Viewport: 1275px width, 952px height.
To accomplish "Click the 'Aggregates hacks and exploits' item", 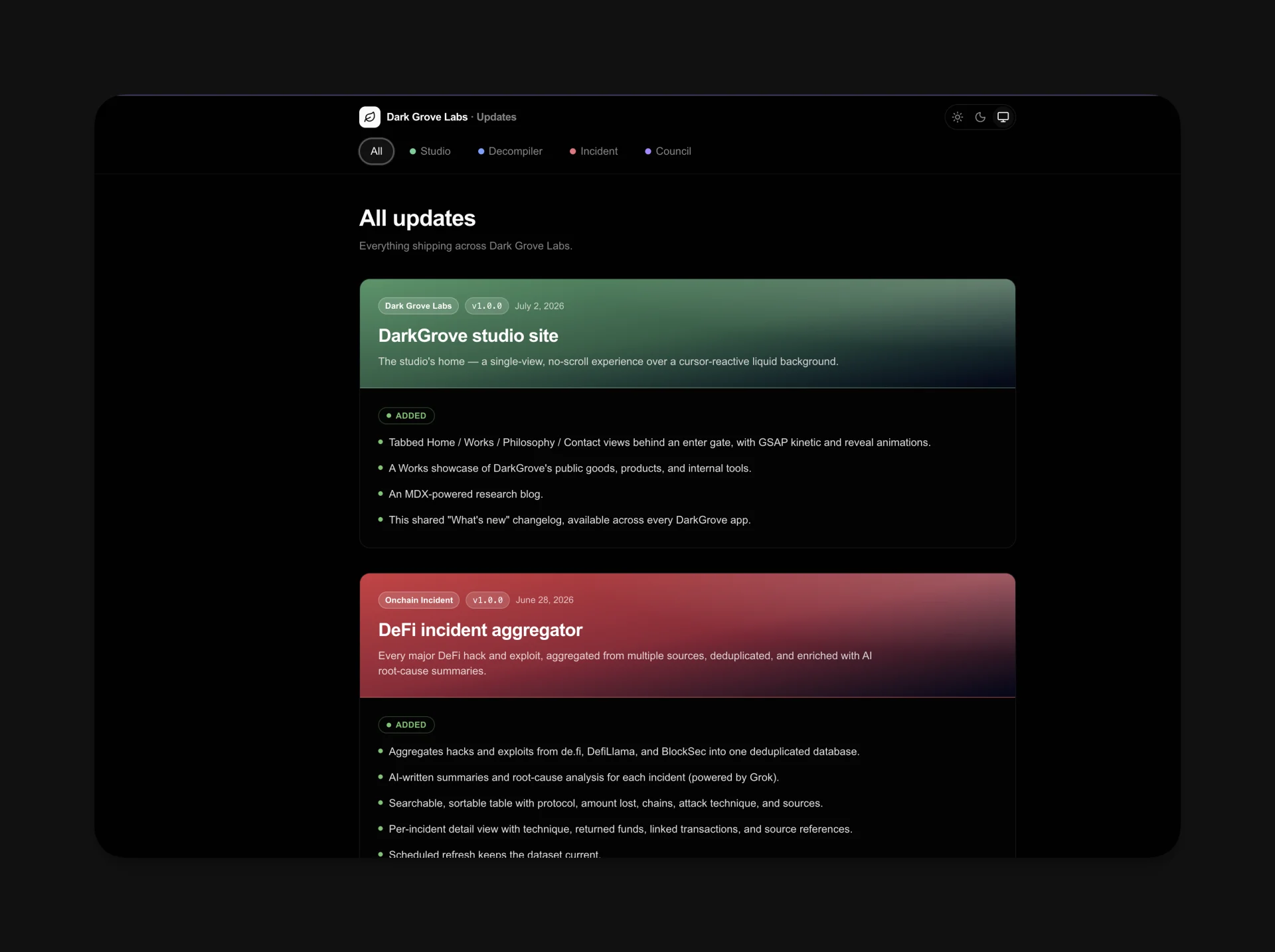I will [624, 752].
